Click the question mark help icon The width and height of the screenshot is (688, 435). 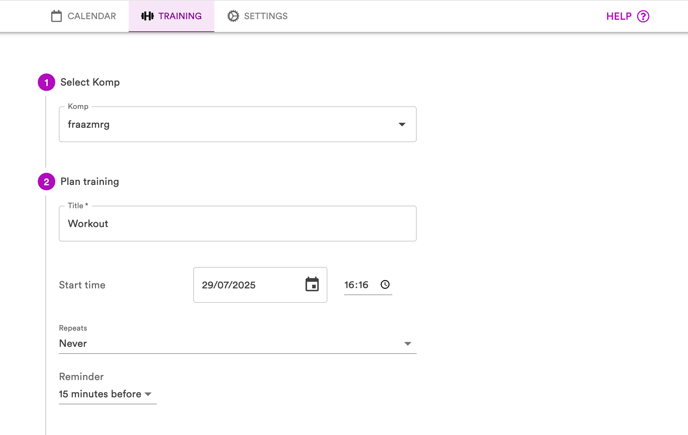click(643, 16)
